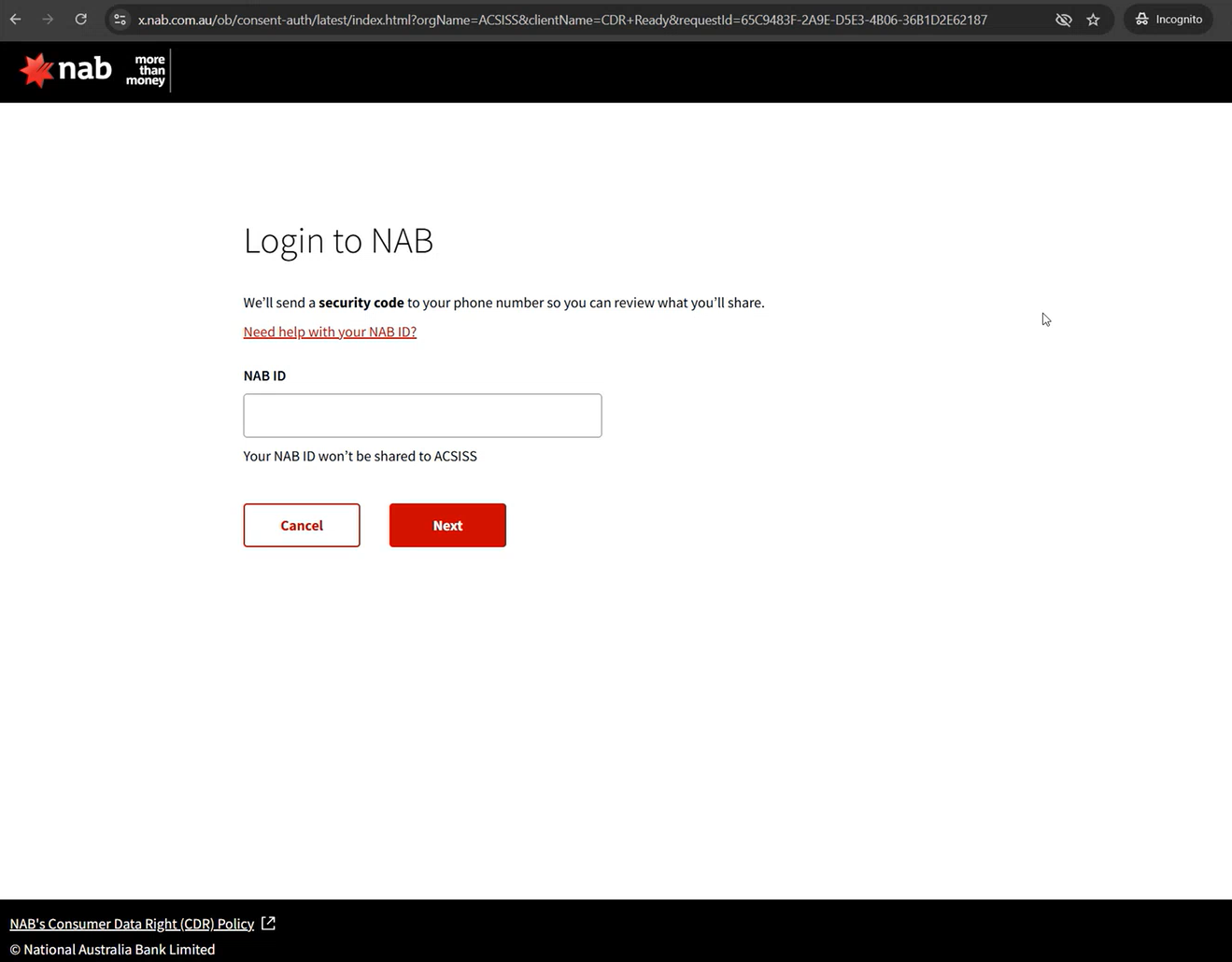Reload the NAB login page
This screenshot has width=1232, height=962.
point(81,20)
